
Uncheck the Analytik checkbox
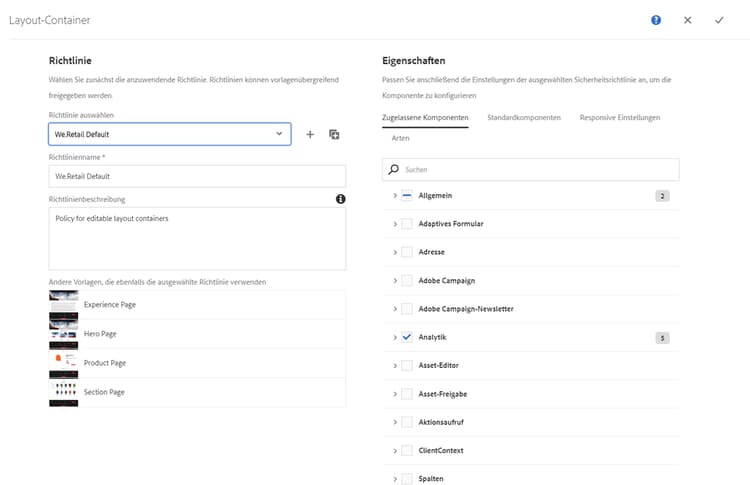pos(407,338)
